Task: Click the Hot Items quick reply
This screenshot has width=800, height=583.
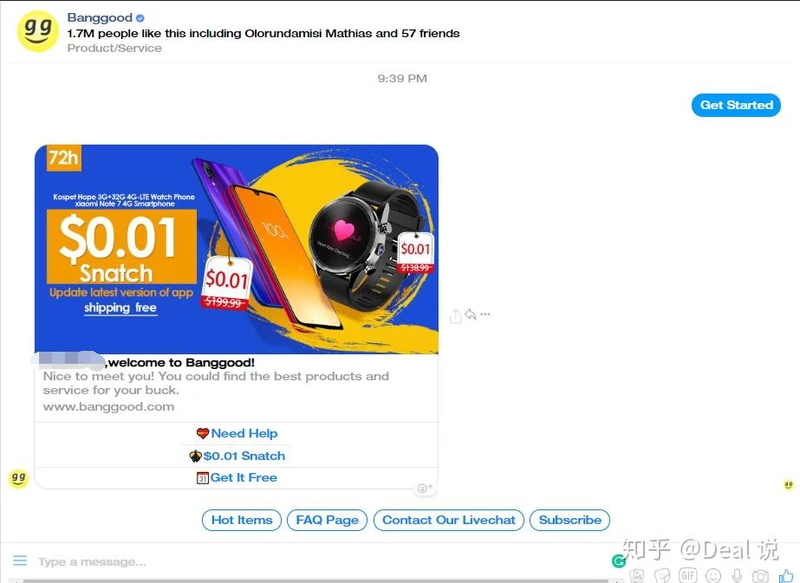Action: (x=242, y=520)
